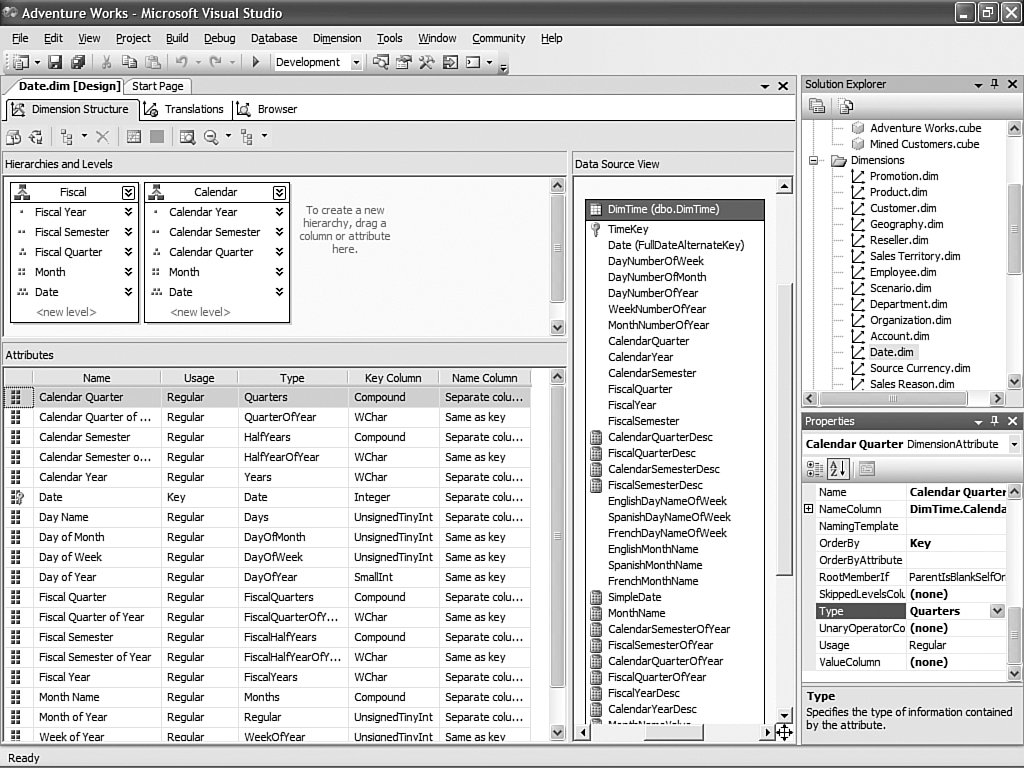Screen dimensions: 1024x768
Task: Open the Community menu
Action: coord(499,38)
